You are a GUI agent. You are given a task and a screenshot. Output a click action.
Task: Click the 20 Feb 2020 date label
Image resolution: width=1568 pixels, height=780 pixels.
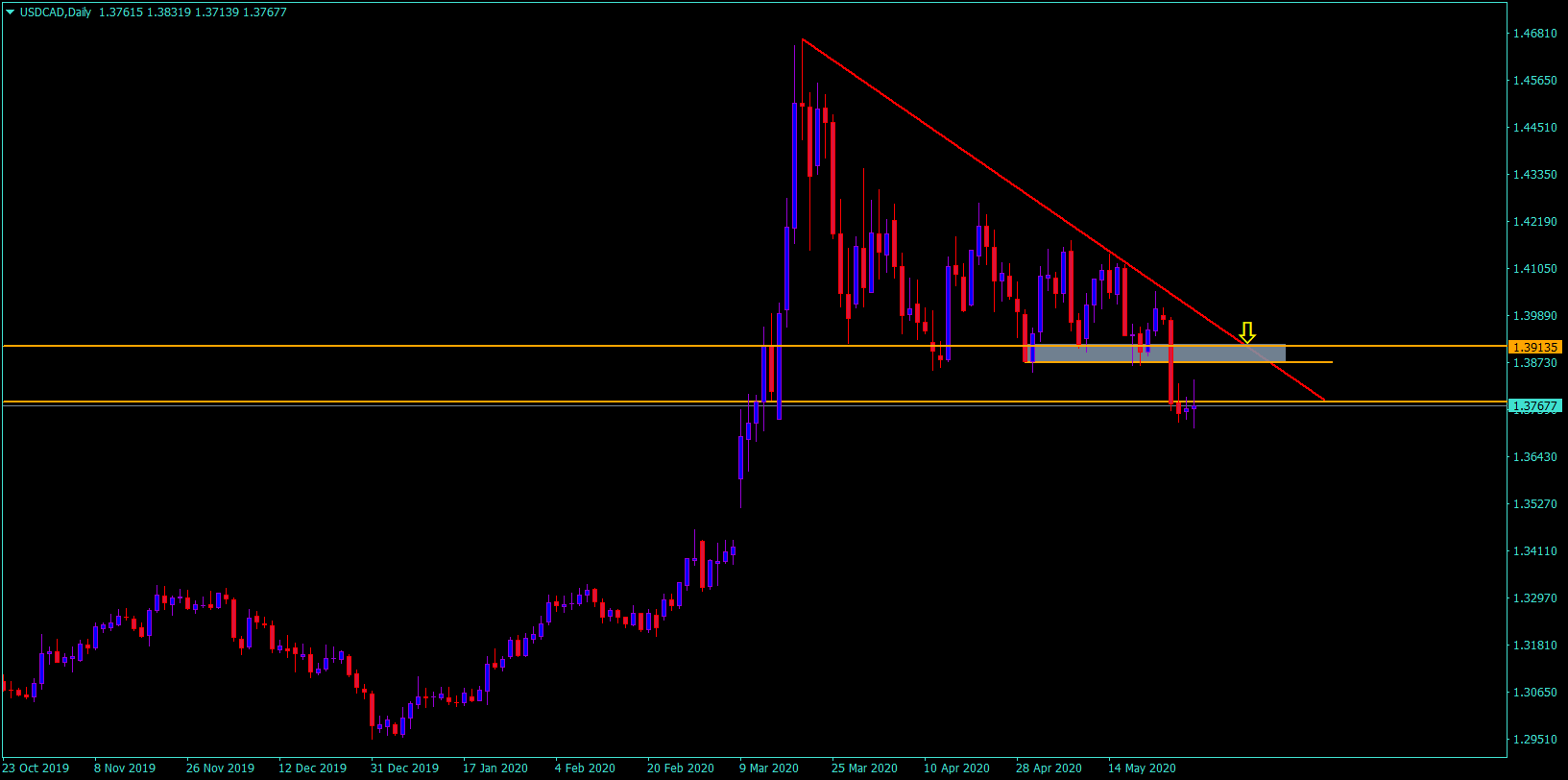681,768
